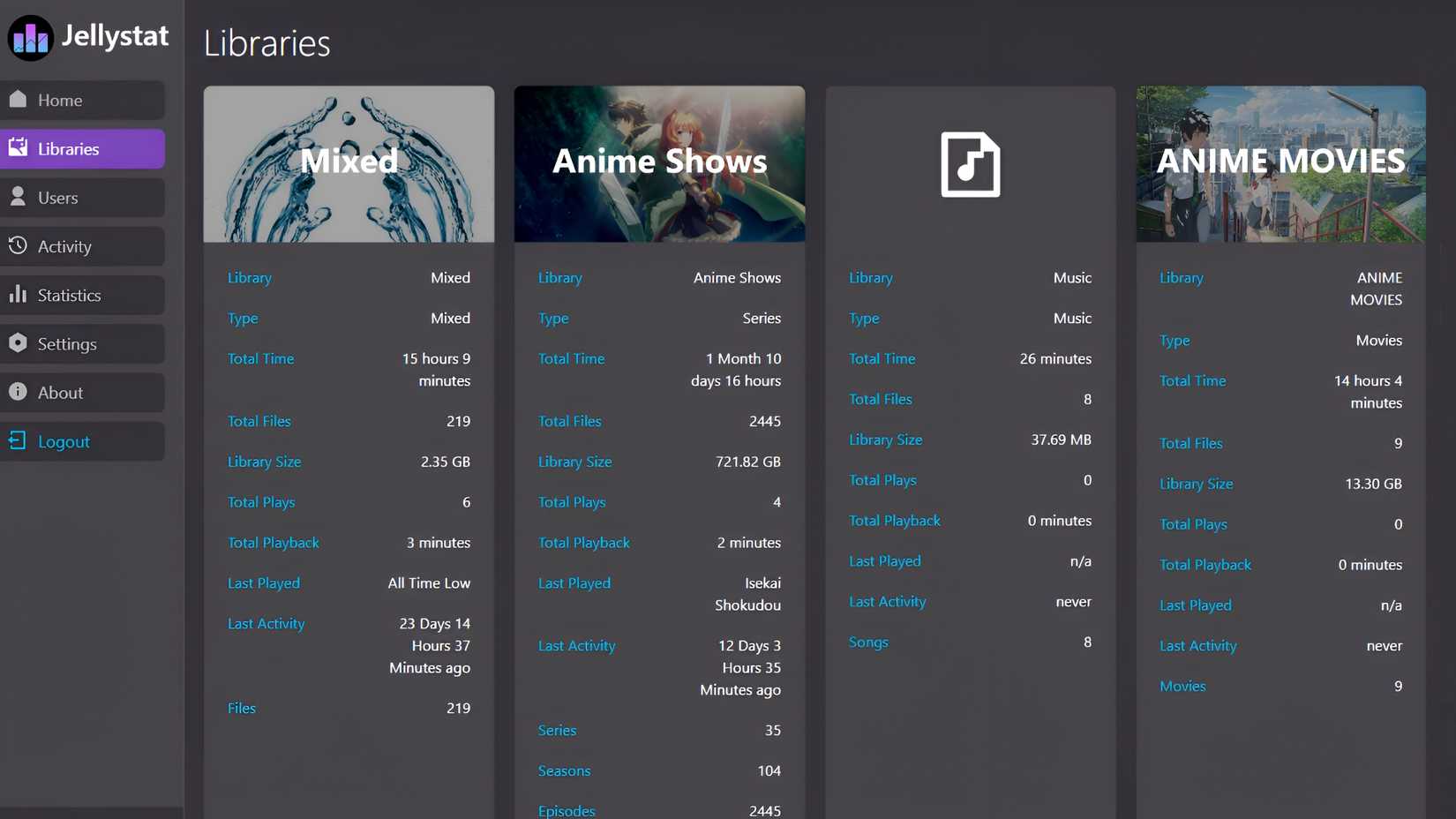Viewport: 1456px width, 819px height.
Task: Open the Mixed library banner image
Action: [x=349, y=164]
